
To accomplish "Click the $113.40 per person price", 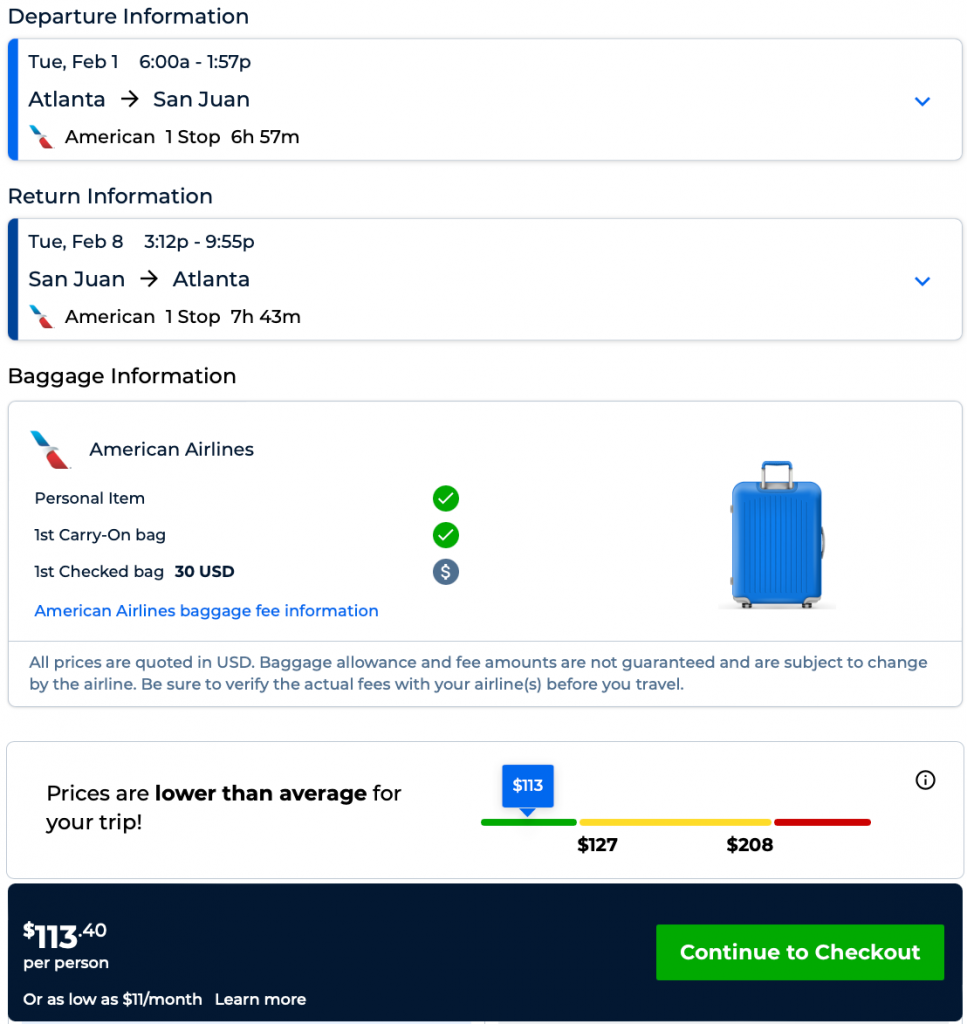I will pyautogui.click(x=65, y=936).
